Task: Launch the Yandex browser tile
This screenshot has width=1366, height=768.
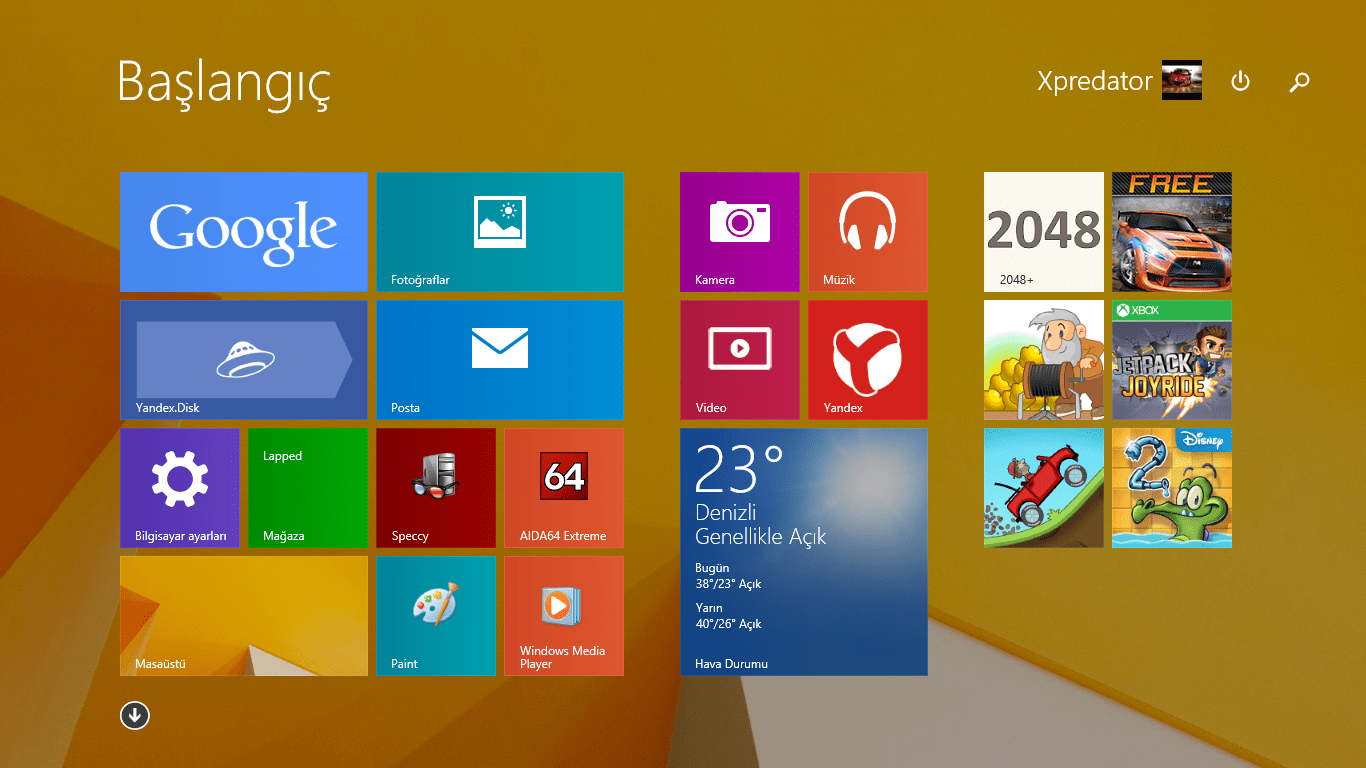Action: [868, 360]
